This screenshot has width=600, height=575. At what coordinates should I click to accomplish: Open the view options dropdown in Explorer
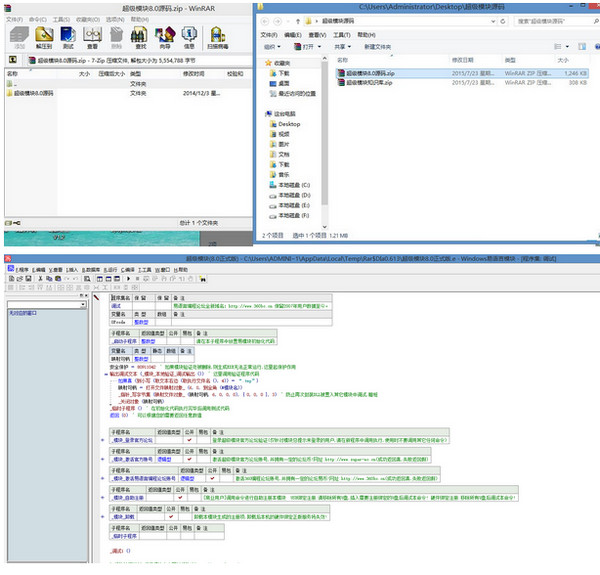(x=566, y=46)
